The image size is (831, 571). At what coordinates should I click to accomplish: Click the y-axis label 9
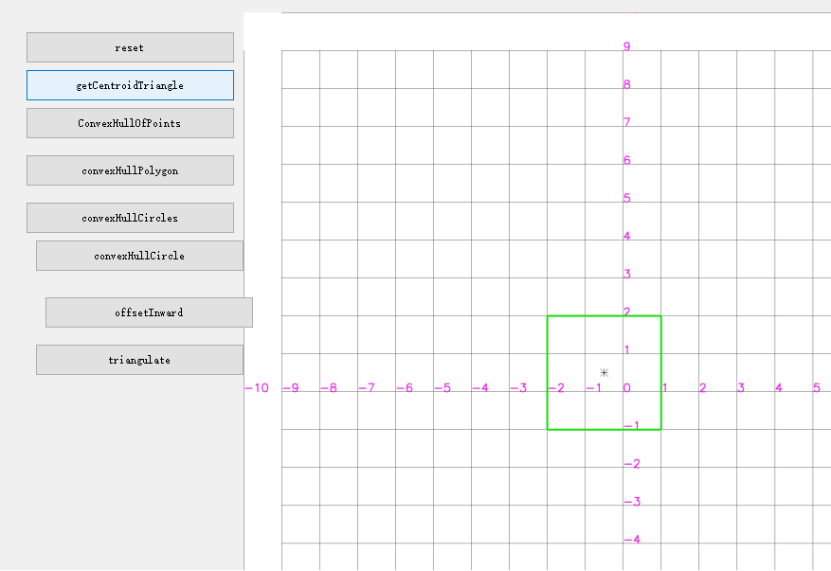(627, 47)
